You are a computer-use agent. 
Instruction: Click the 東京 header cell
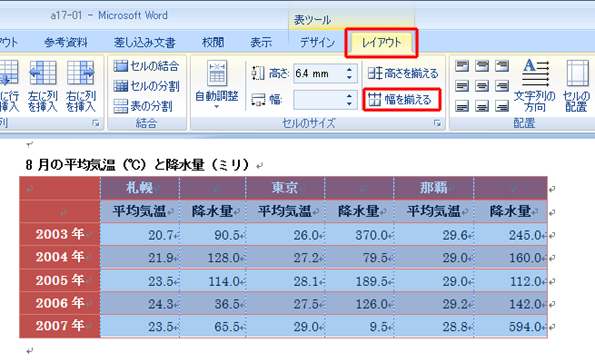click(285, 188)
